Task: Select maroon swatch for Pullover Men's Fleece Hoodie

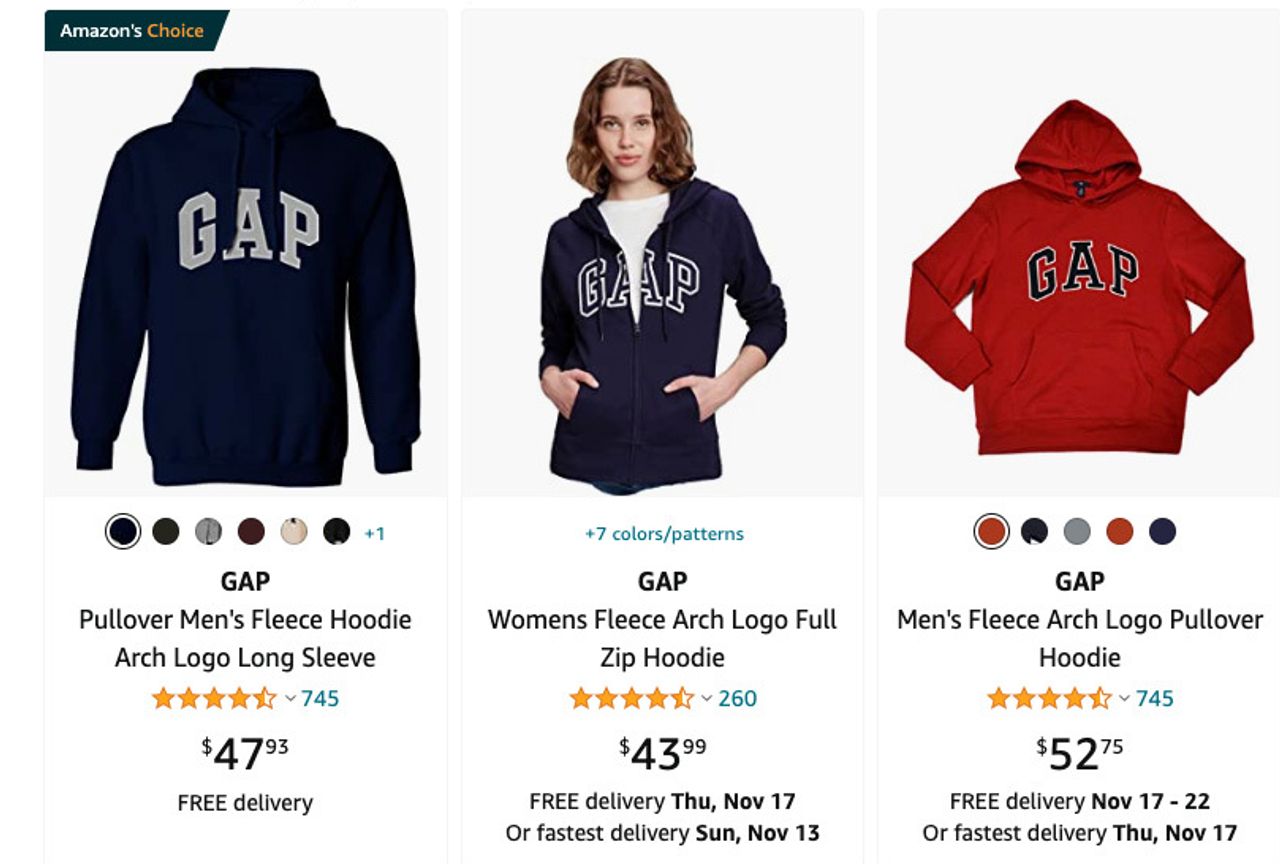Action: pyautogui.click(x=251, y=532)
